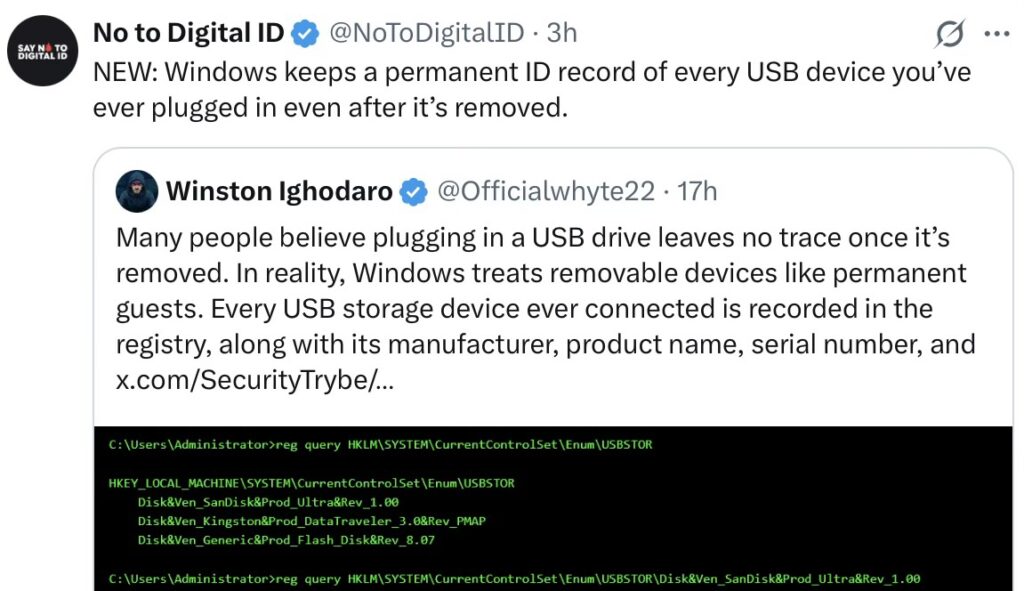Open the No to Digital ID display name

pos(187,33)
